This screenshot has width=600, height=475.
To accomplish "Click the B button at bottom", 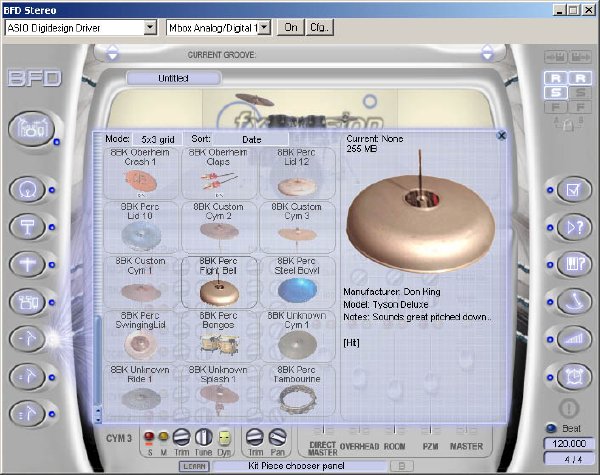I will pos(402,466).
